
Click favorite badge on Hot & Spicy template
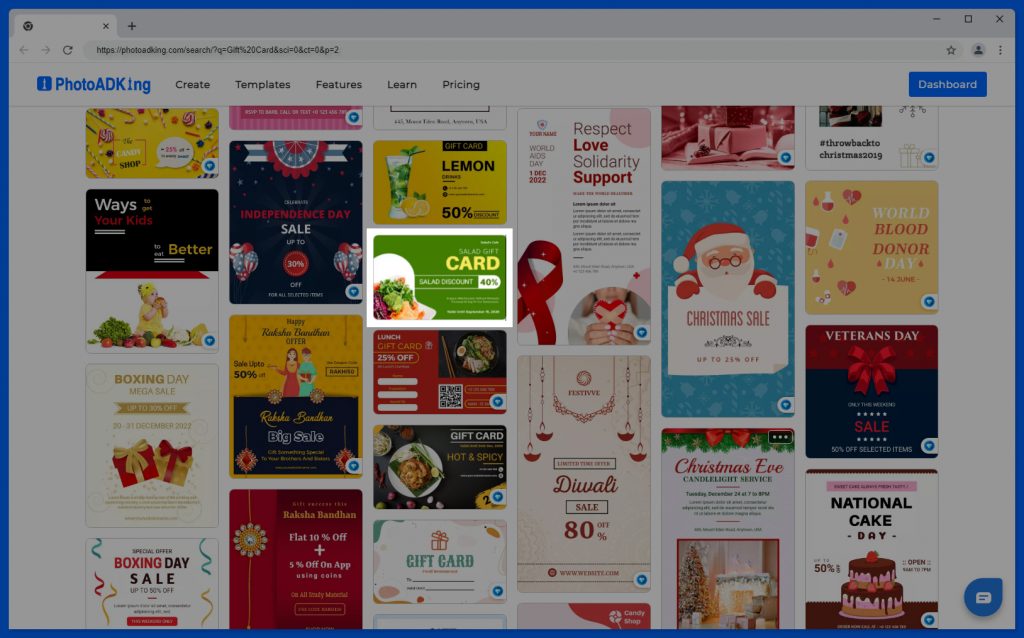point(498,496)
